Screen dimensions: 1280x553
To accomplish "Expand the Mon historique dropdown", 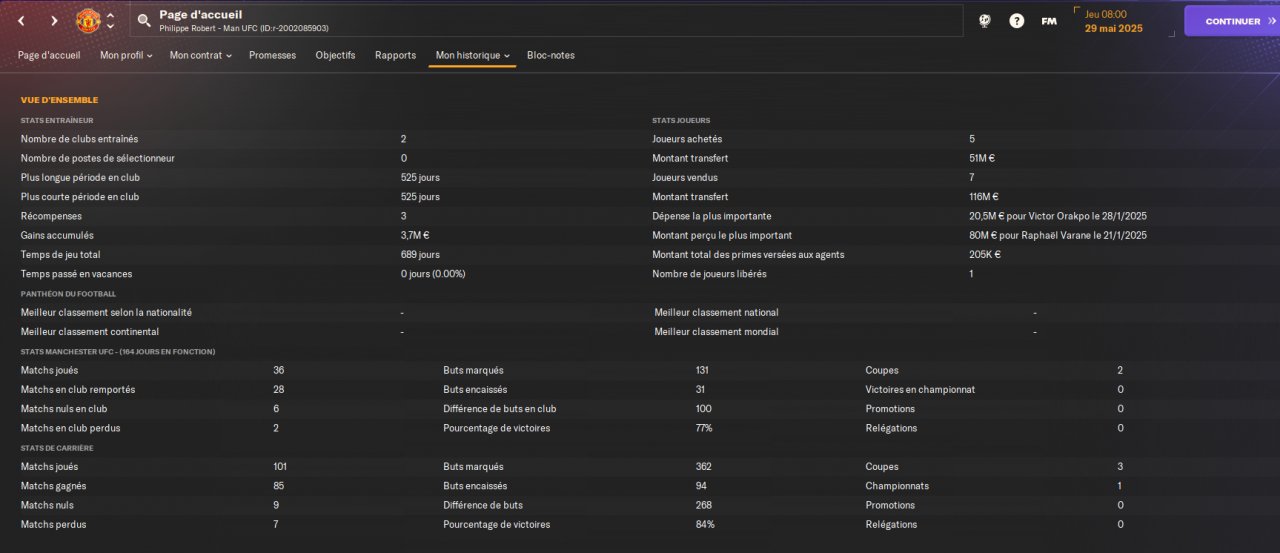I will tap(473, 56).
